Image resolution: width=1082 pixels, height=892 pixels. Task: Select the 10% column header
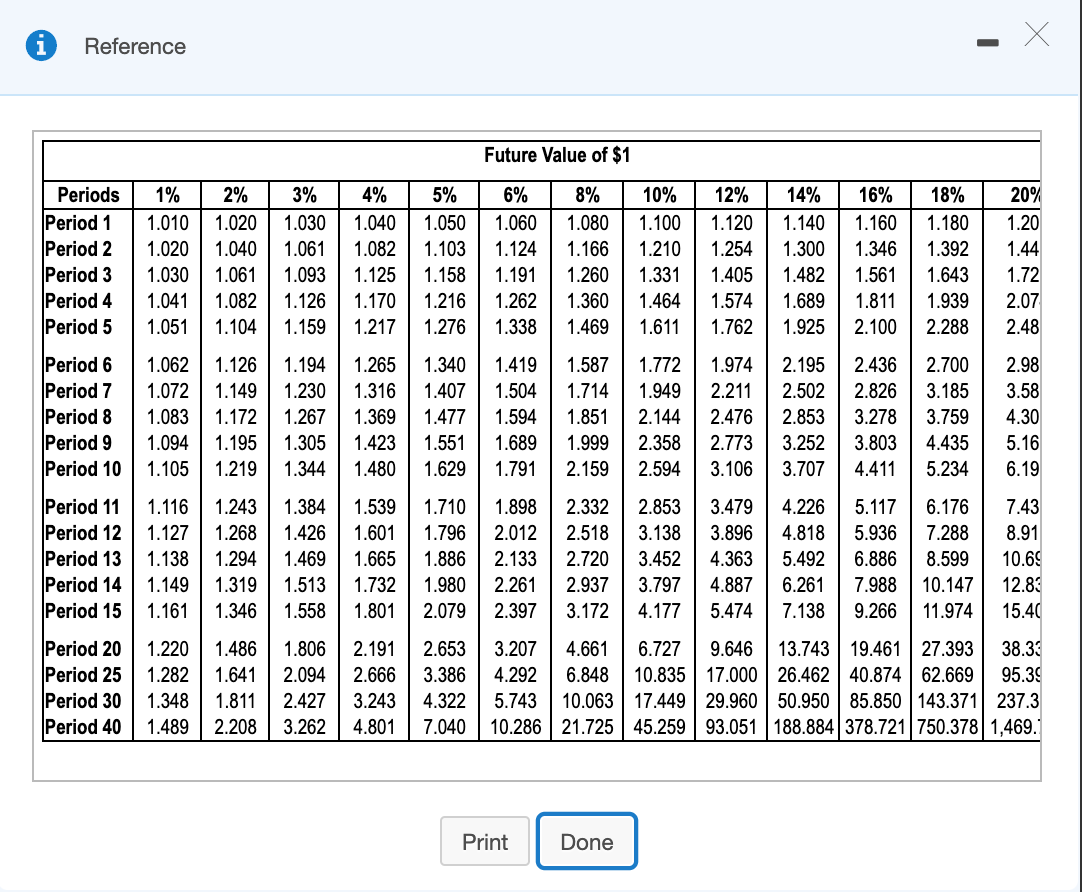point(660,195)
